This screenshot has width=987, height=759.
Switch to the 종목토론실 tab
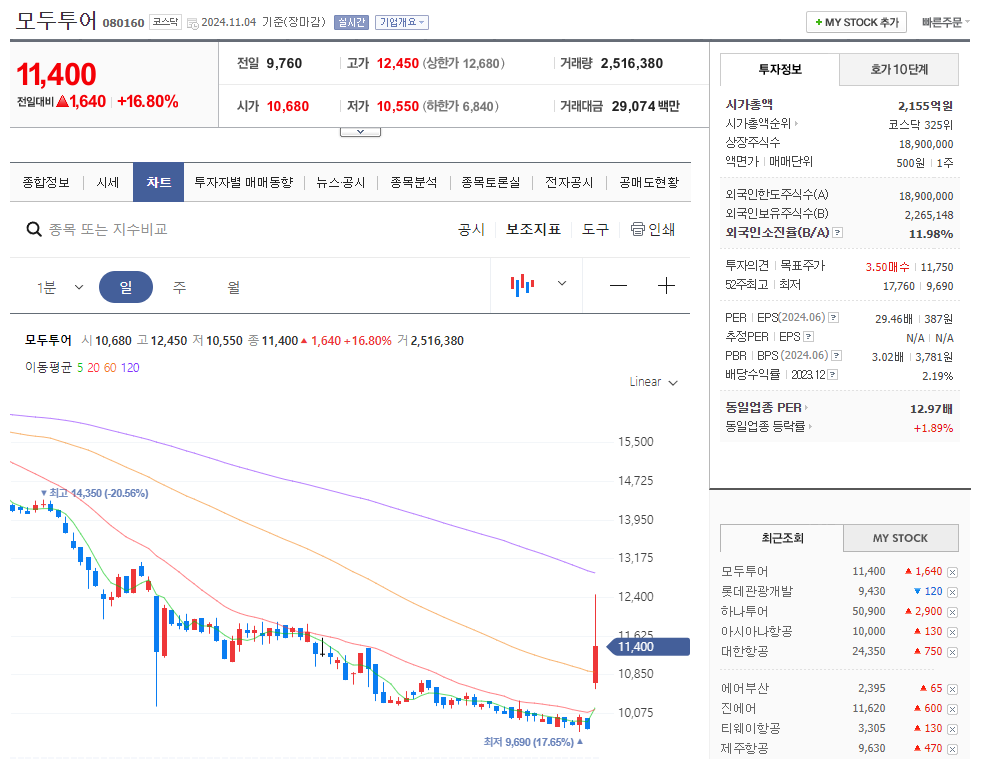[x=491, y=183]
